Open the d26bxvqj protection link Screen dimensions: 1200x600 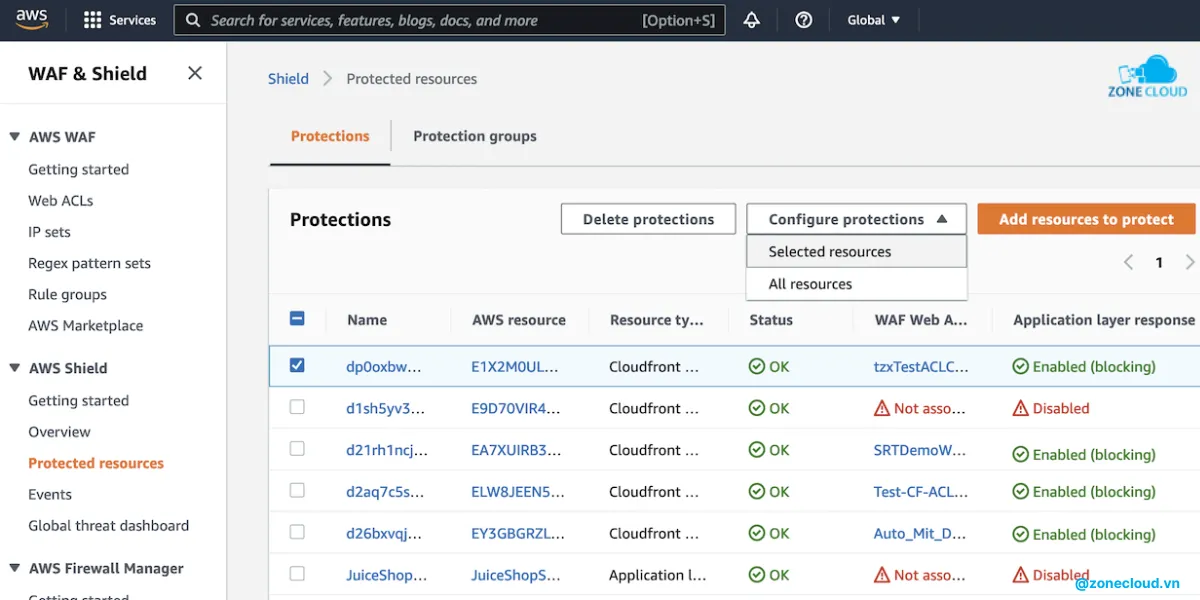384,533
